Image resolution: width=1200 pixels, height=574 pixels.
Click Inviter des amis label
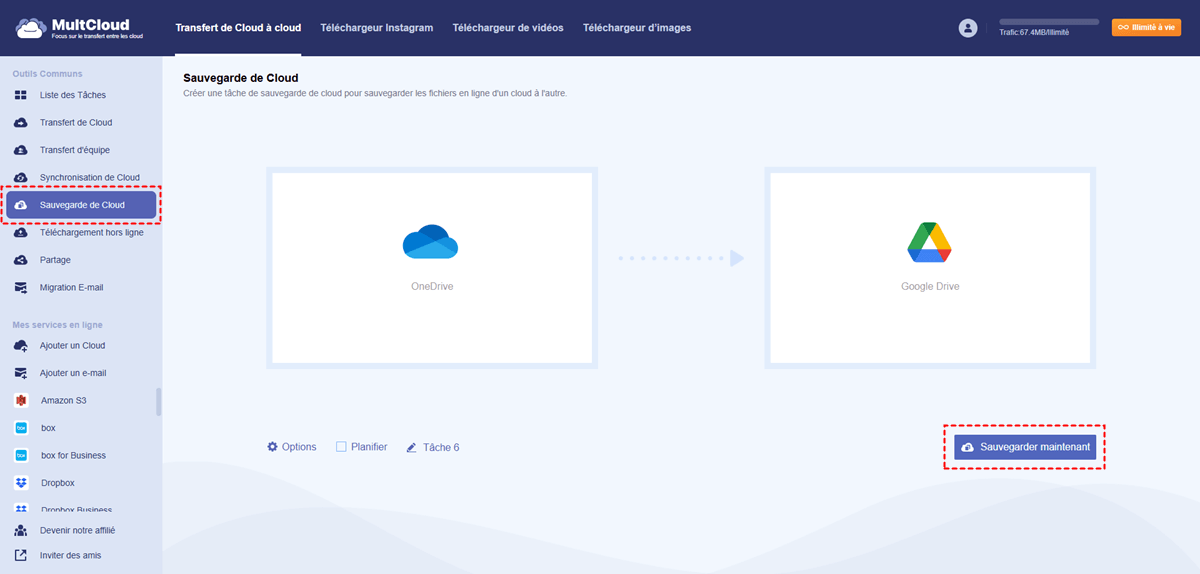(x=71, y=555)
